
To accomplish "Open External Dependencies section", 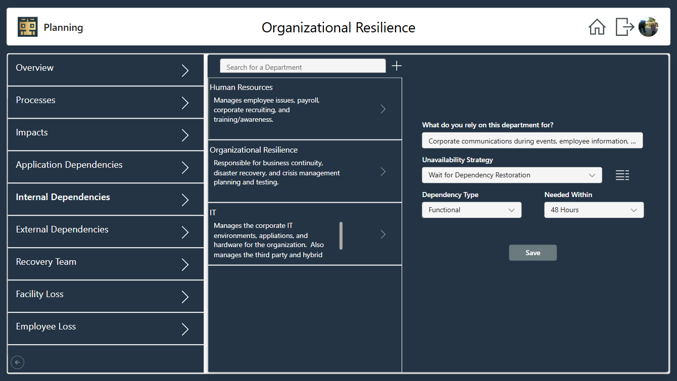I will click(x=105, y=232).
